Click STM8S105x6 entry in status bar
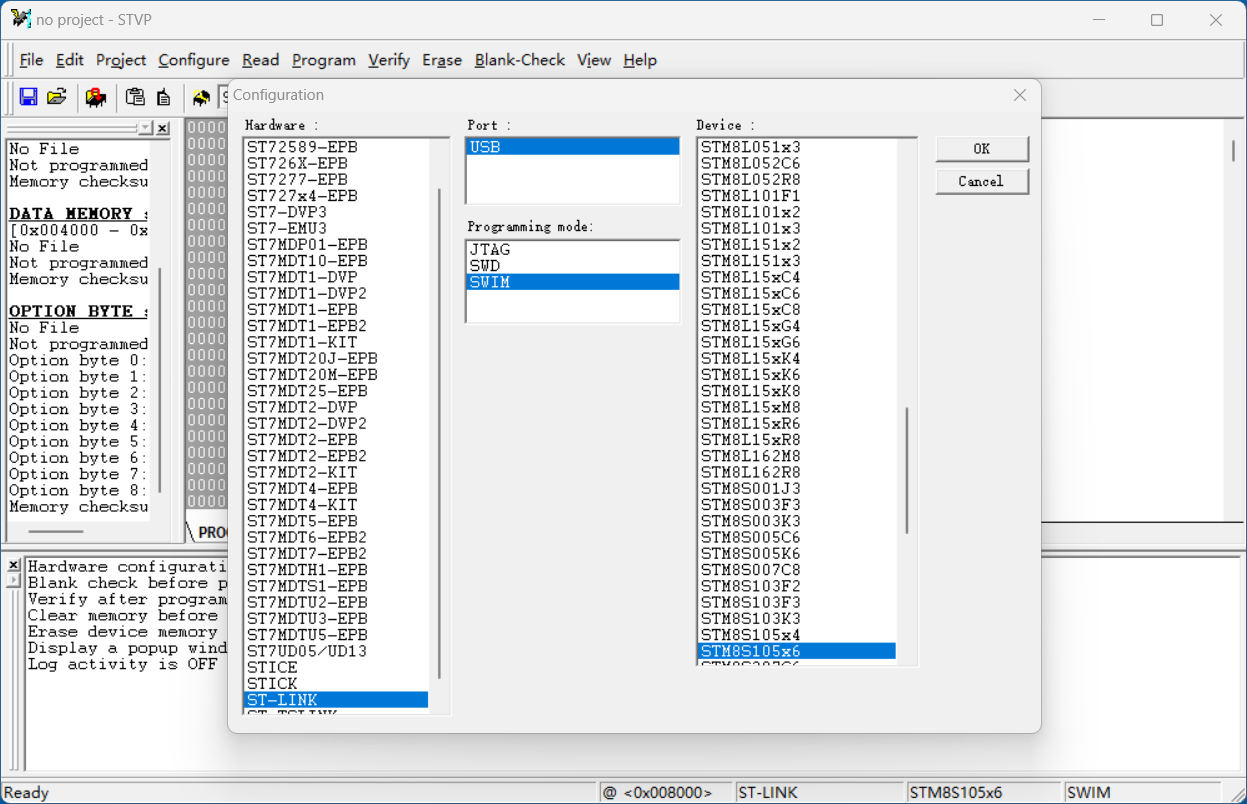 tap(984, 793)
